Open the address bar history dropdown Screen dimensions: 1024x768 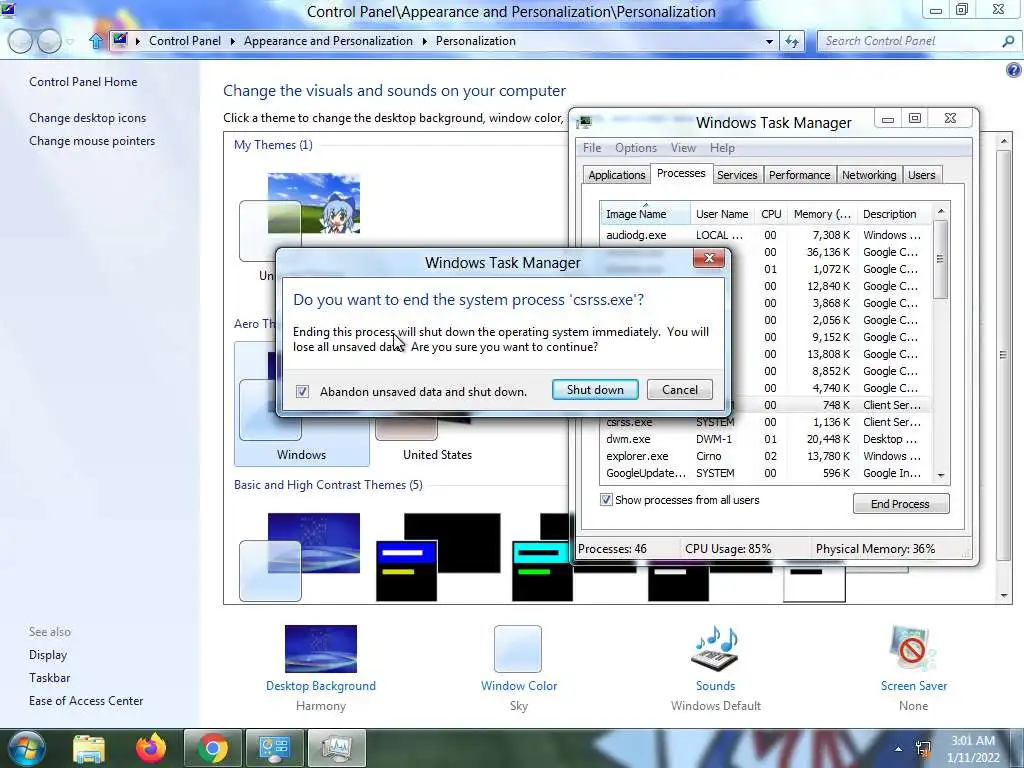click(x=769, y=41)
